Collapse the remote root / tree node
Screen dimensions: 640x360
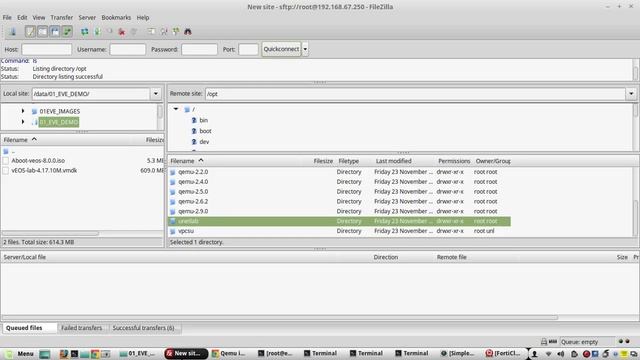click(x=176, y=109)
